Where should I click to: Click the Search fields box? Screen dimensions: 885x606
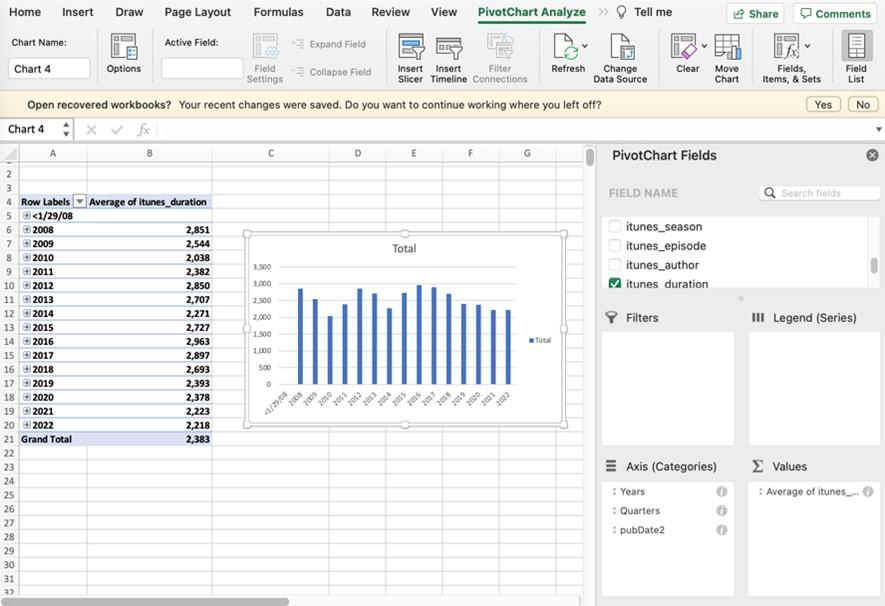[x=819, y=193]
